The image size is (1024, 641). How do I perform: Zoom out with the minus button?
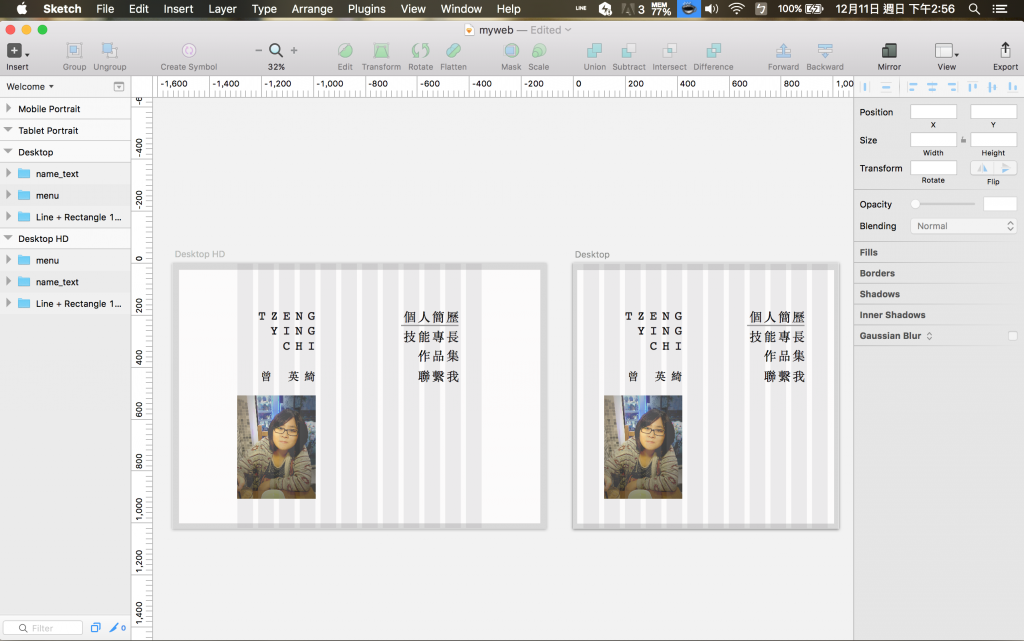tap(259, 50)
